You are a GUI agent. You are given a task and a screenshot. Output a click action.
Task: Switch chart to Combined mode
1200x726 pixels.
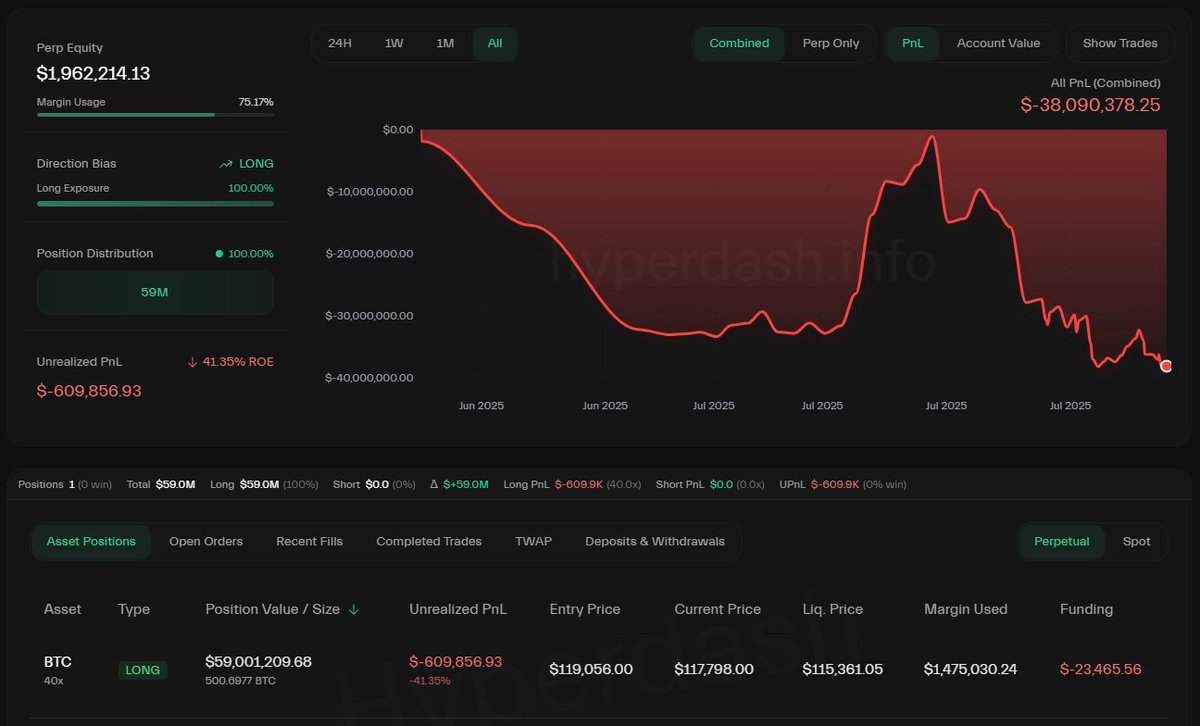tap(739, 43)
